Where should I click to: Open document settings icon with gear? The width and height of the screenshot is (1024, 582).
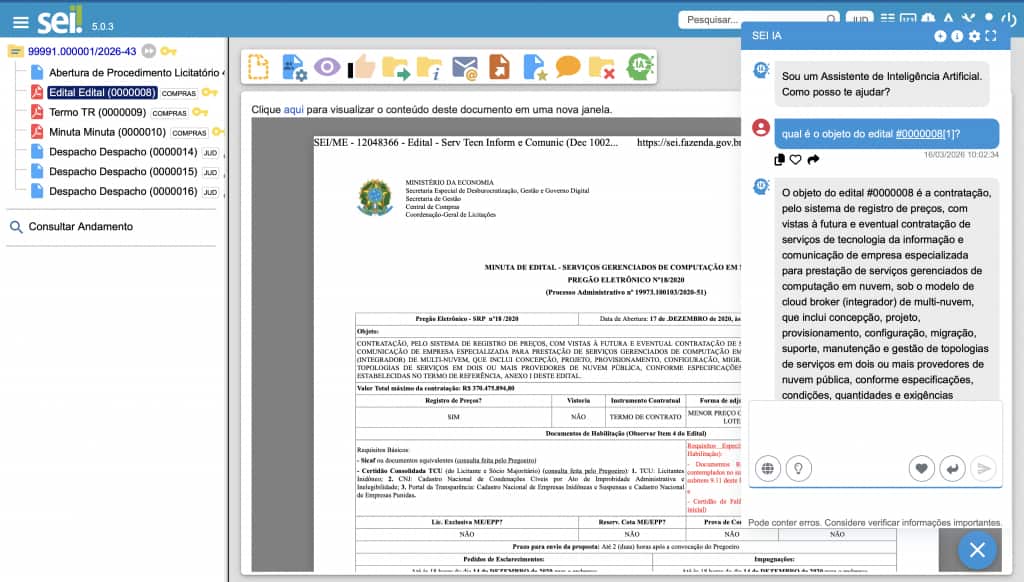point(294,67)
